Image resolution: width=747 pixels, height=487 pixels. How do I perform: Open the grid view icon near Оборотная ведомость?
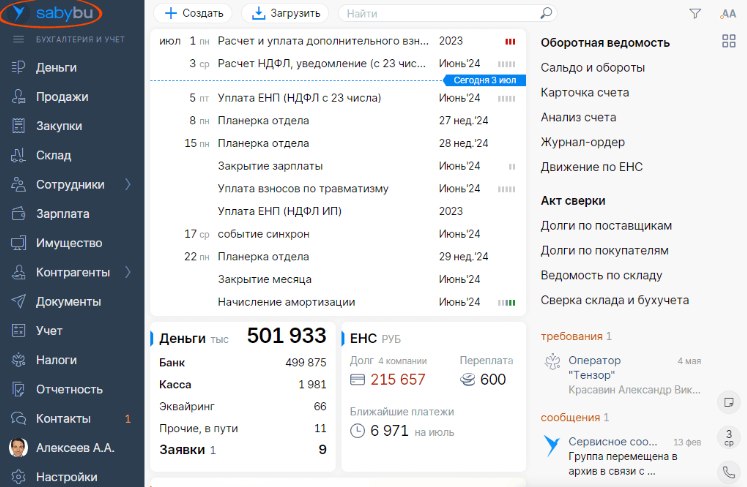[728, 41]
